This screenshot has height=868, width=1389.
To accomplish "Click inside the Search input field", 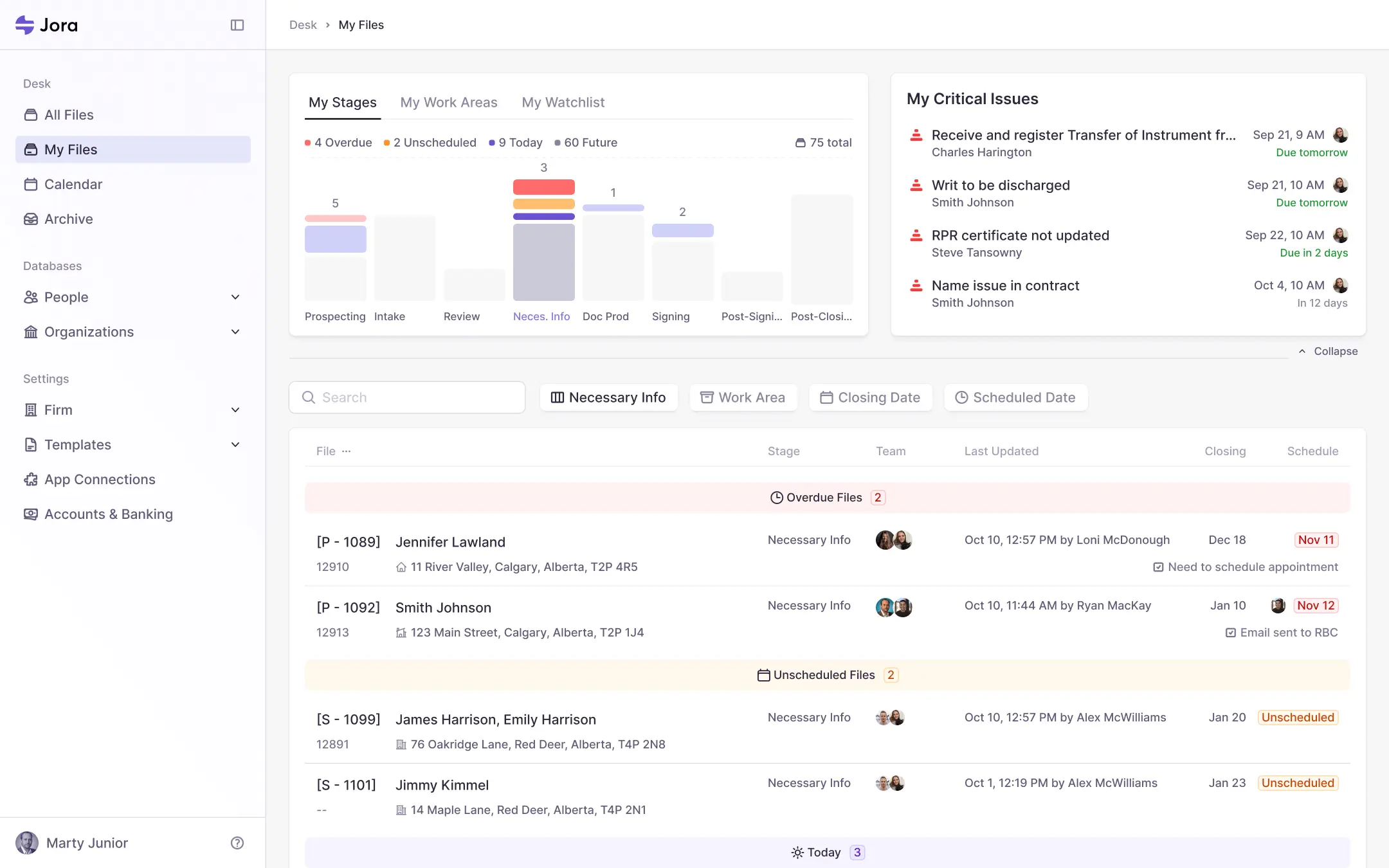I will pos(407,397).
